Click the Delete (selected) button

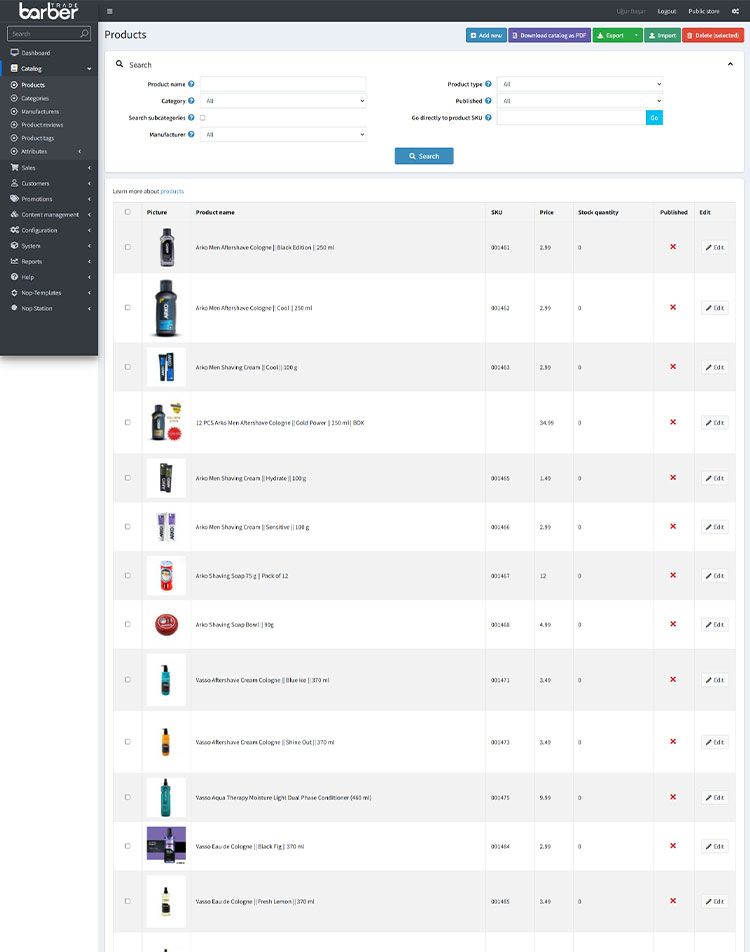coord(713,35)
